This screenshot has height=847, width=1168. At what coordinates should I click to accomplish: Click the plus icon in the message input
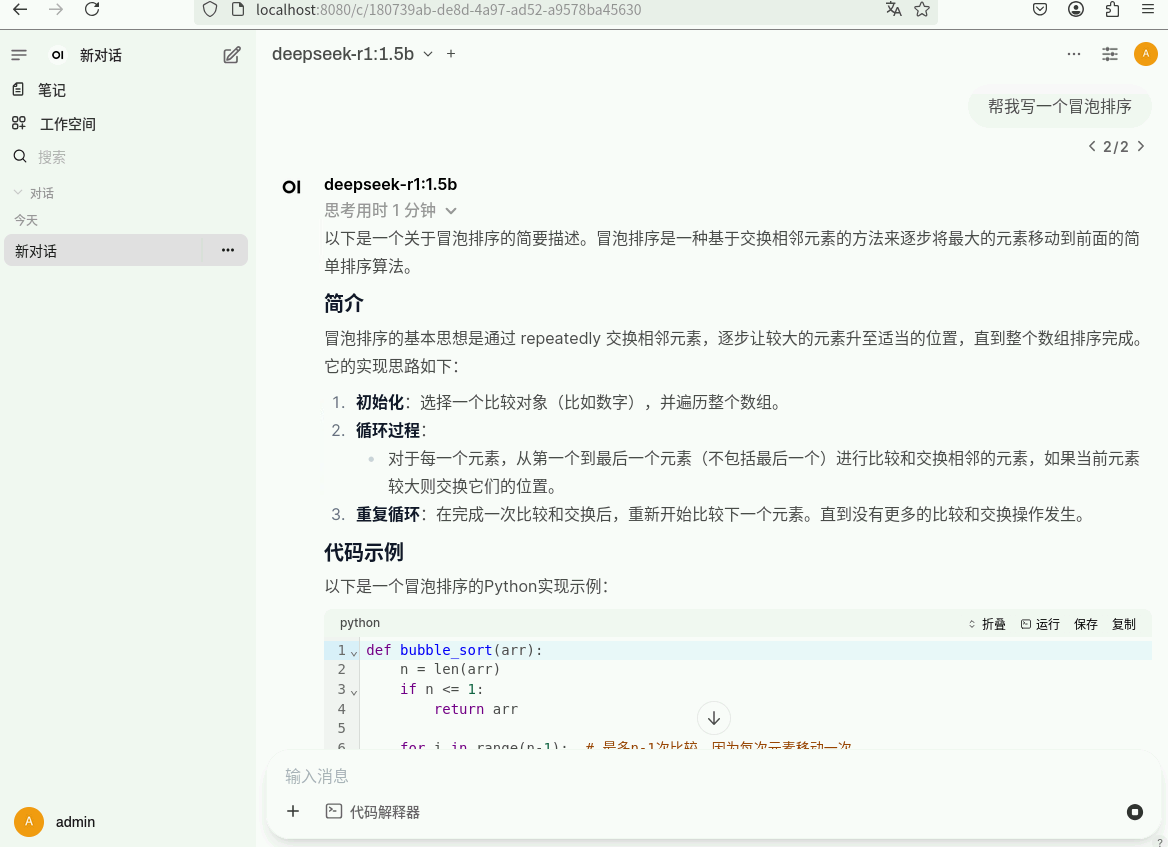click(x=292, y=811)
